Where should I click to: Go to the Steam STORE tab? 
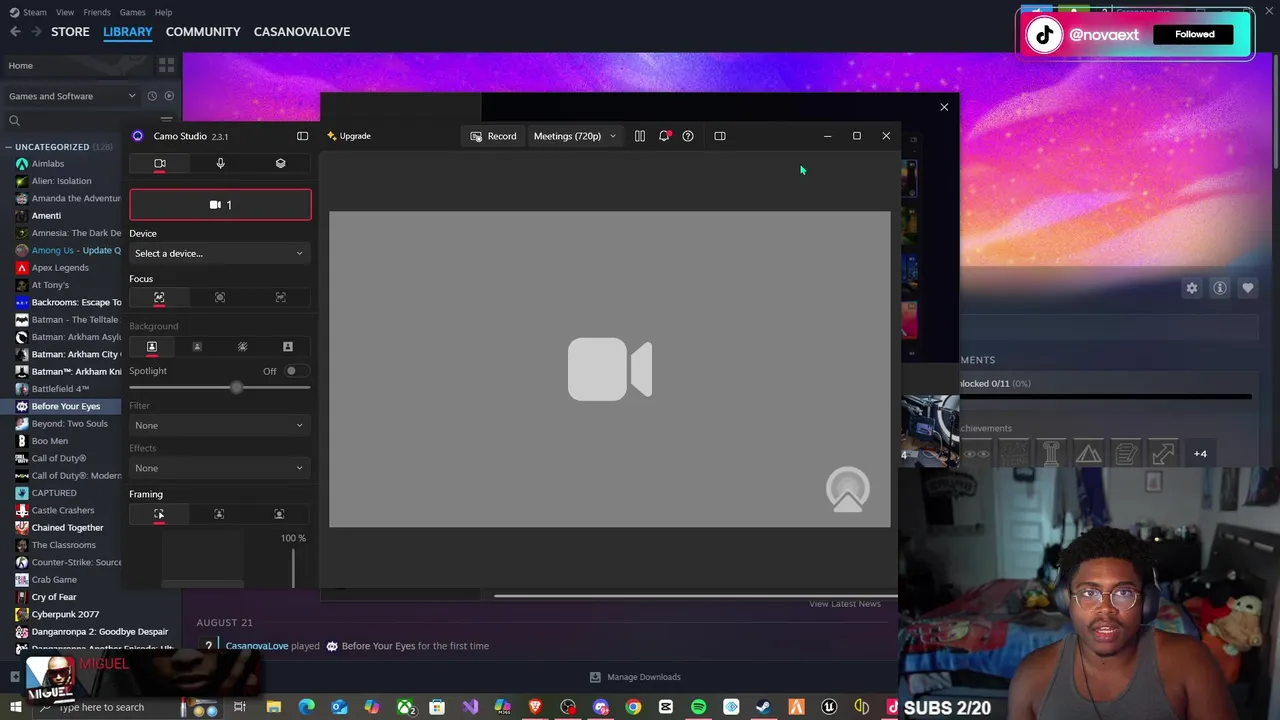[70, 32]
